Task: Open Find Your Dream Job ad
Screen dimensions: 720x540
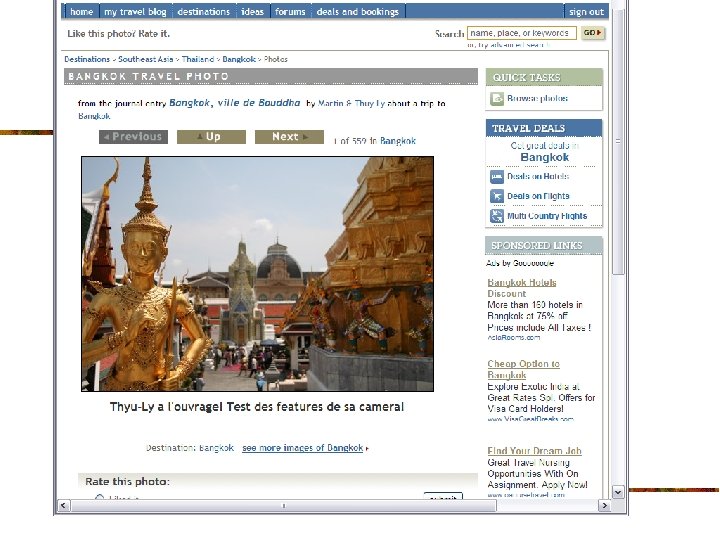Action: [534, 451]
